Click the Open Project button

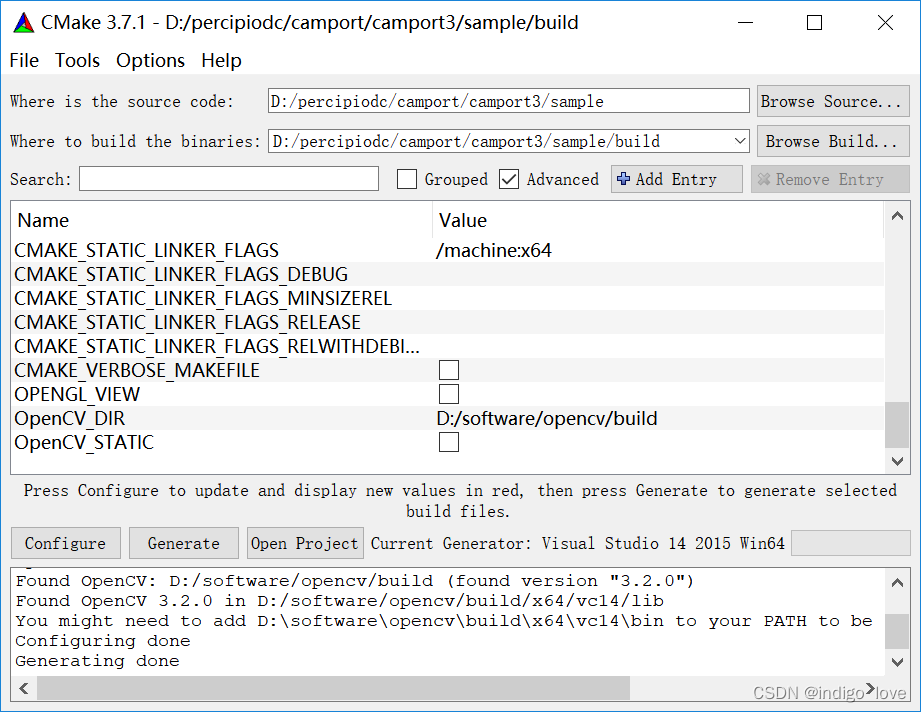tap(305, 543)
